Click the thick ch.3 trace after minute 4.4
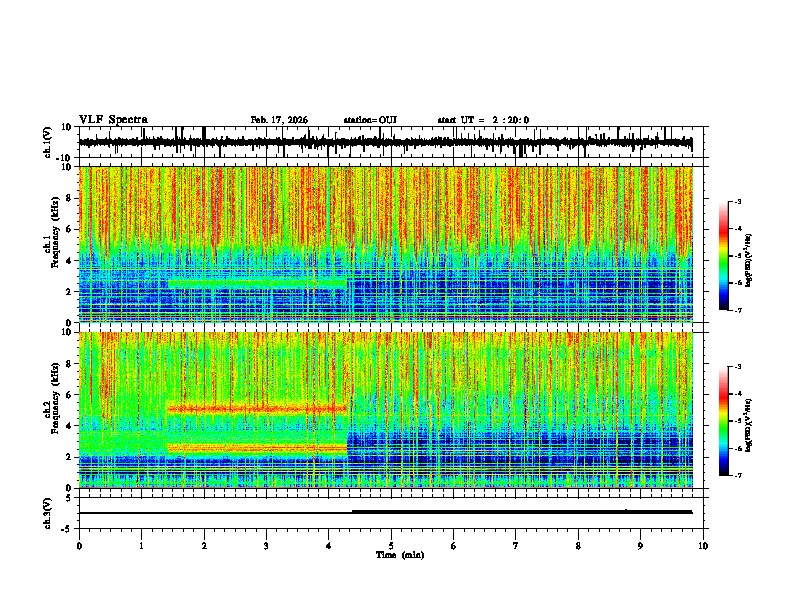Viewport: 792px width, 612px height. (x=522, y=512)
